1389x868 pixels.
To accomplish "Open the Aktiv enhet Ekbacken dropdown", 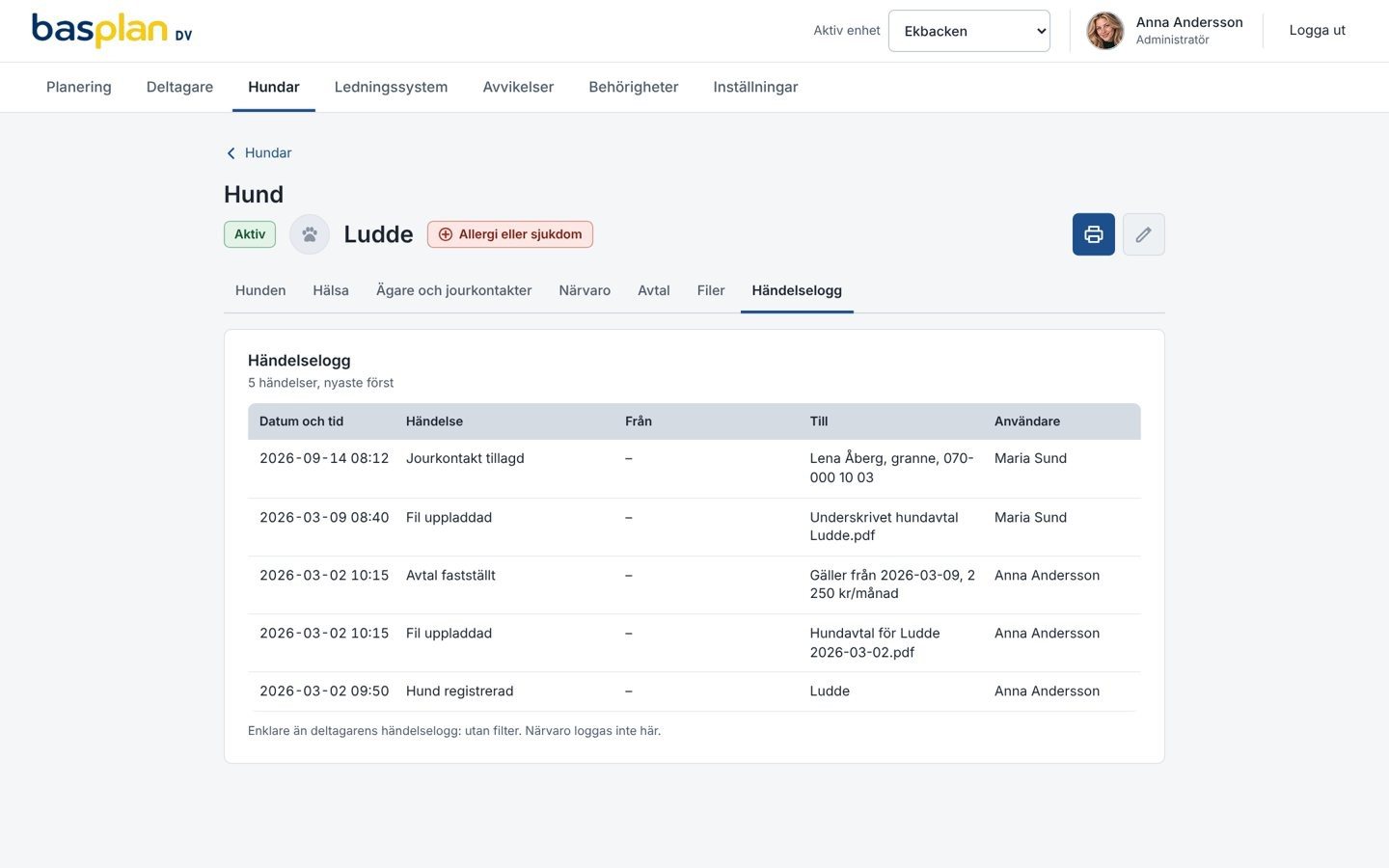I will [x=968, y=31].
